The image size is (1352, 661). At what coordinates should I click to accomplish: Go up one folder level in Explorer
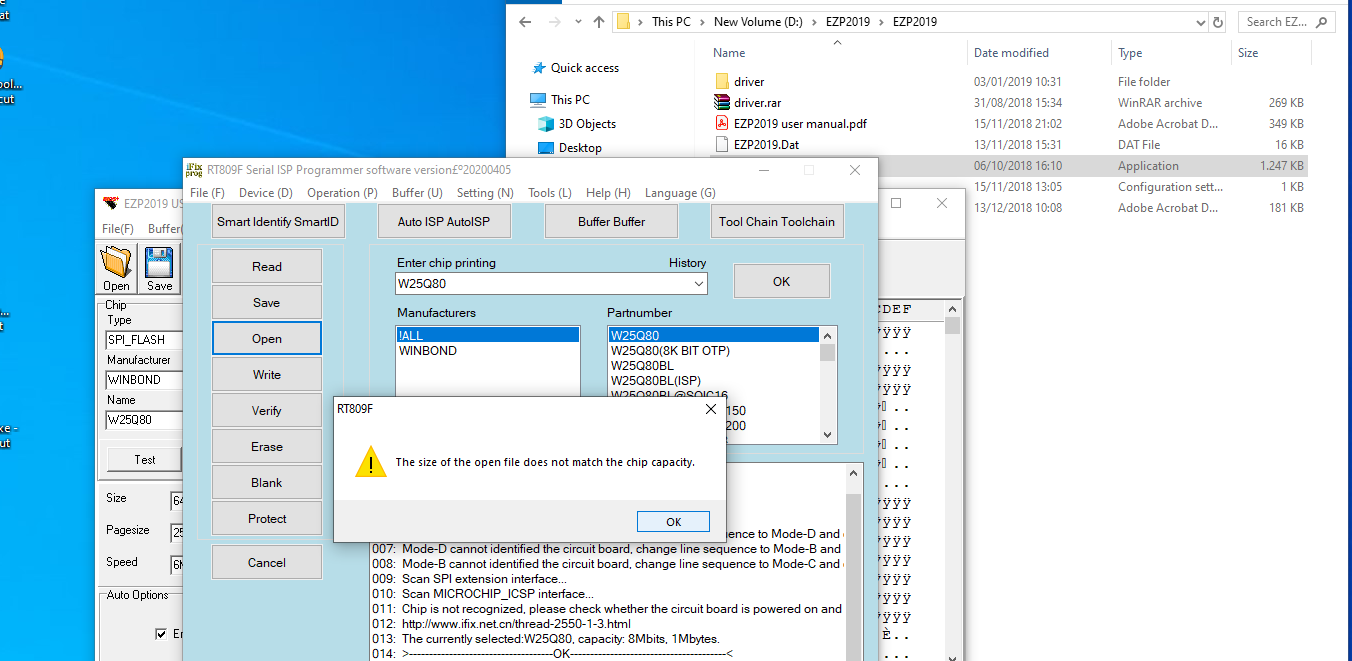[599, 21]
